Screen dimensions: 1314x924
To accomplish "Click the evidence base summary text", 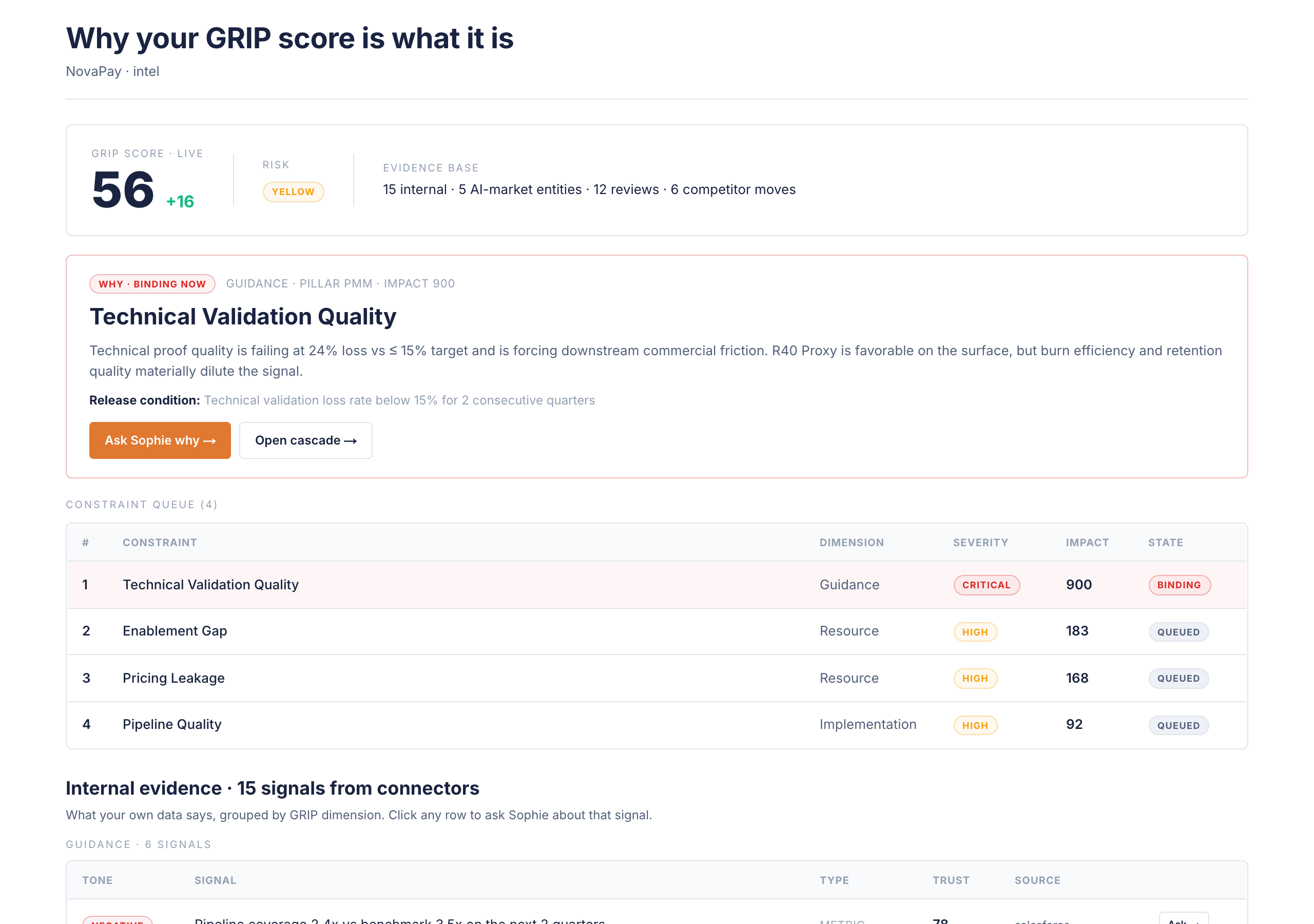I will [589, 189].
